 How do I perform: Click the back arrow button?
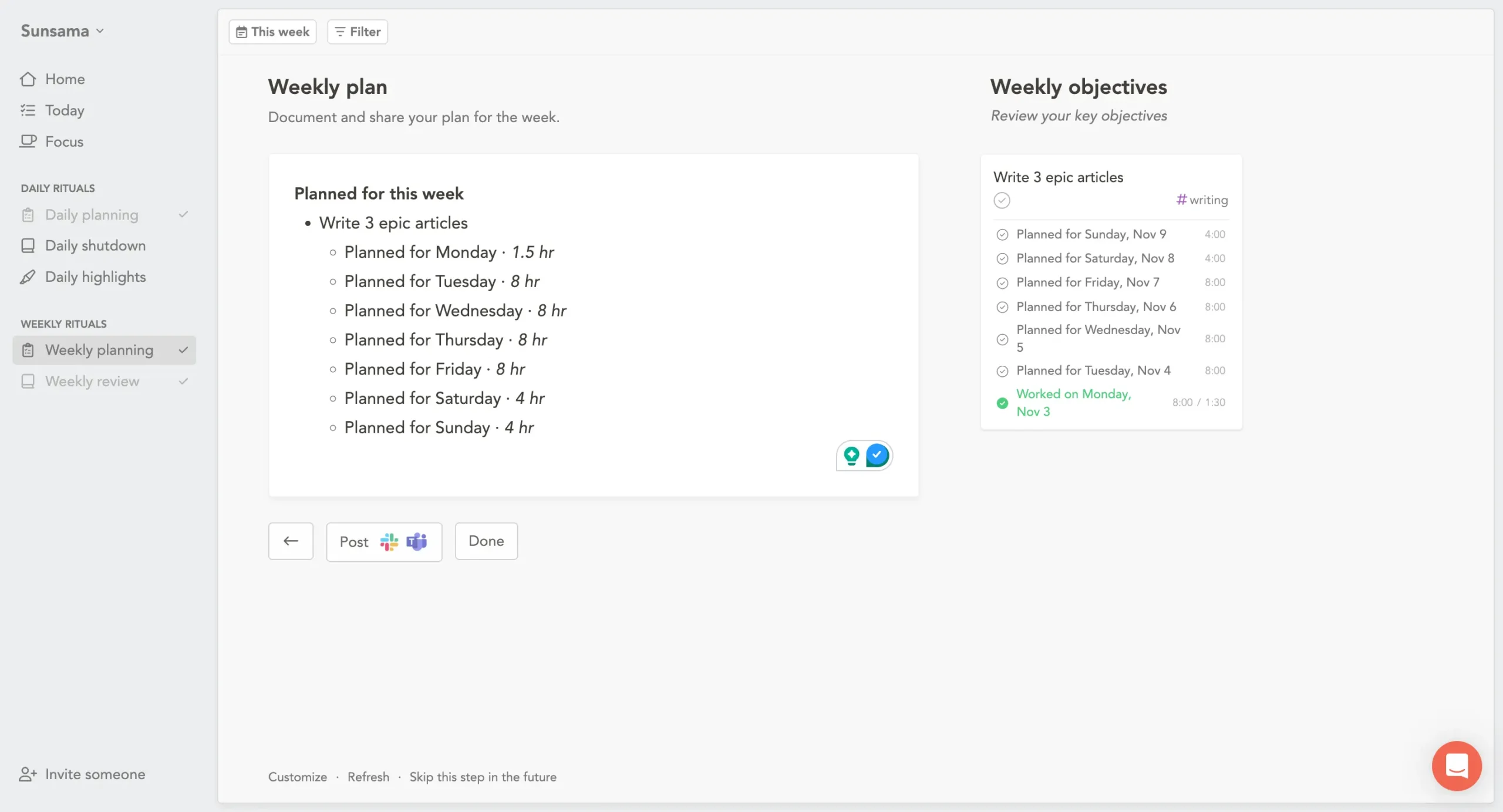[x=291, y=541]
